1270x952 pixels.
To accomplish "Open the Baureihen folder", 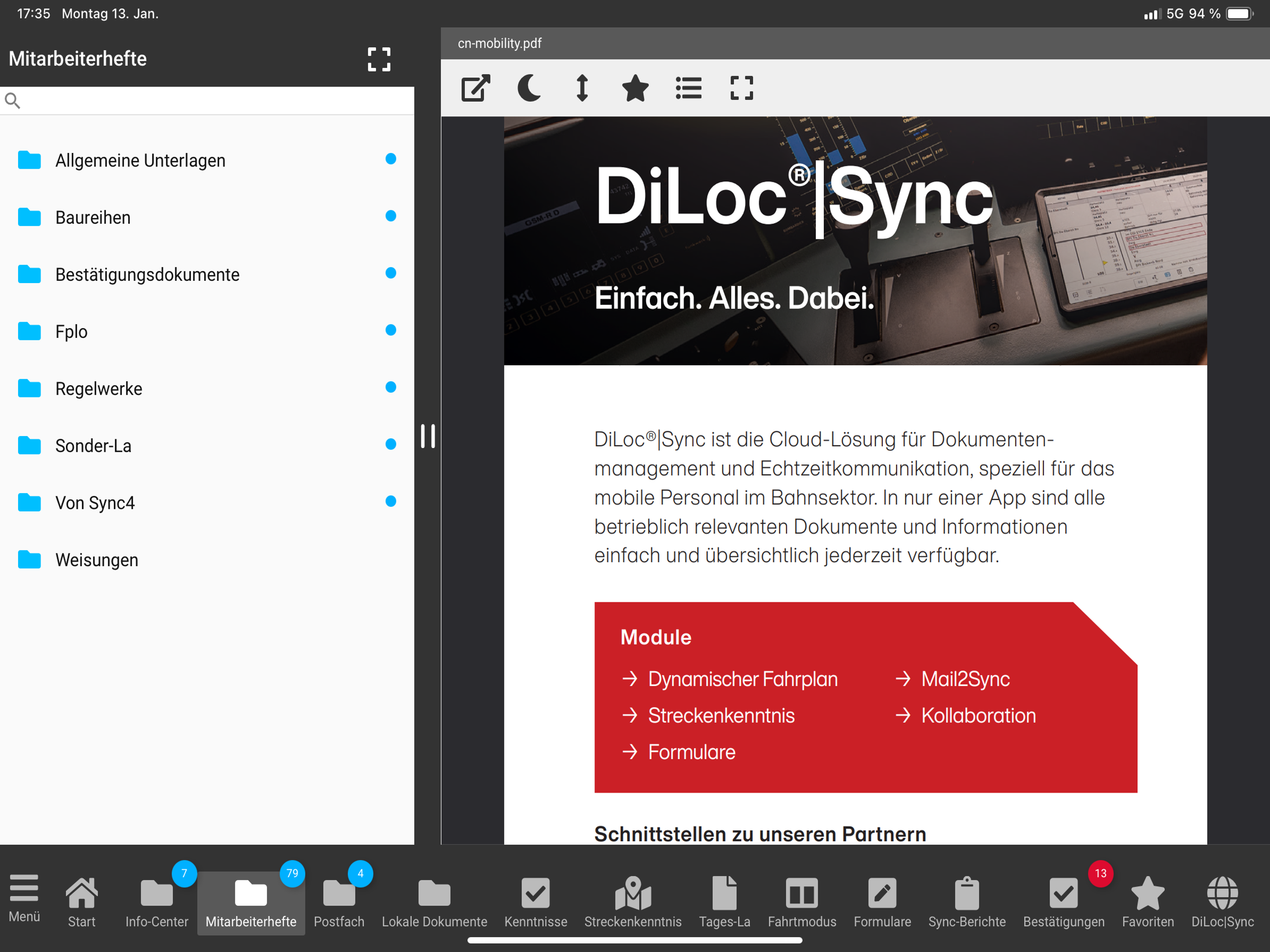I will click(207, 217).
